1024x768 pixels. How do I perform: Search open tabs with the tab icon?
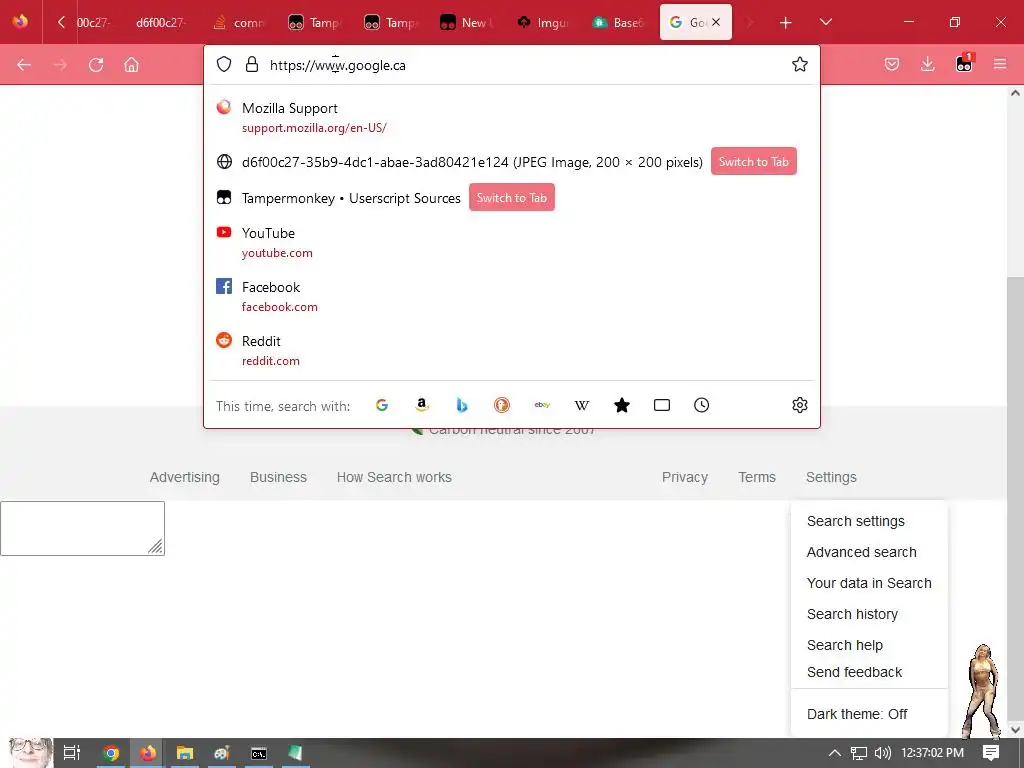pyautogui.click(x=662, y=405)
